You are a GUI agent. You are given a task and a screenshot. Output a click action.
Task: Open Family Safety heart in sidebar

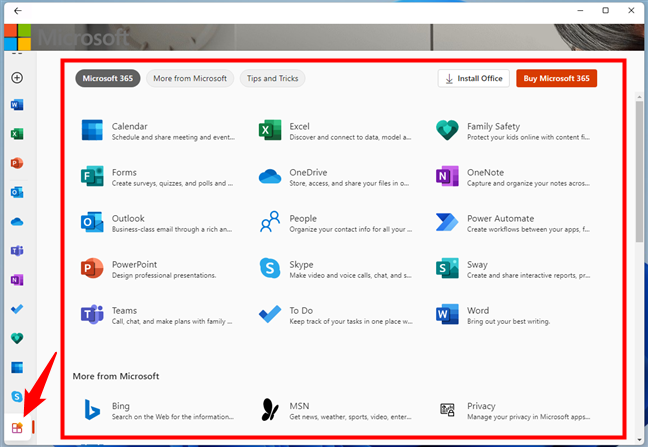17,338
